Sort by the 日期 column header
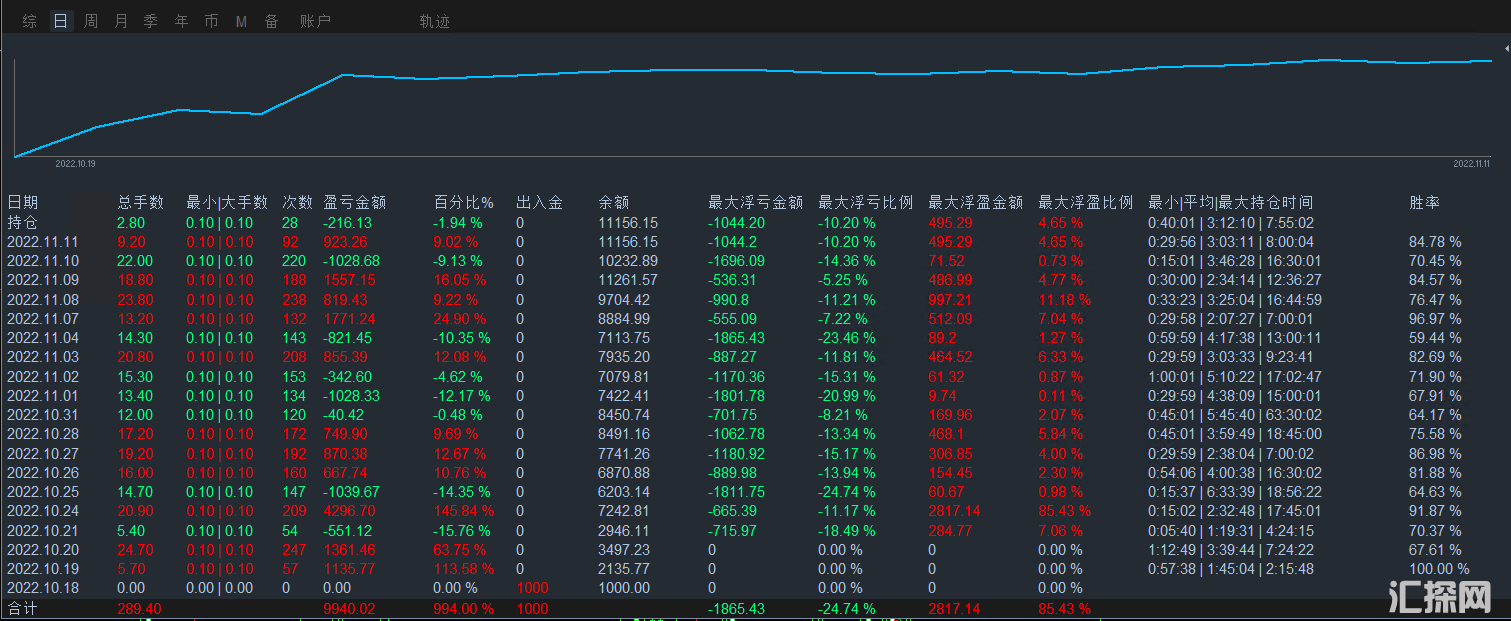The image size is (1511, 621). point(22,202)
